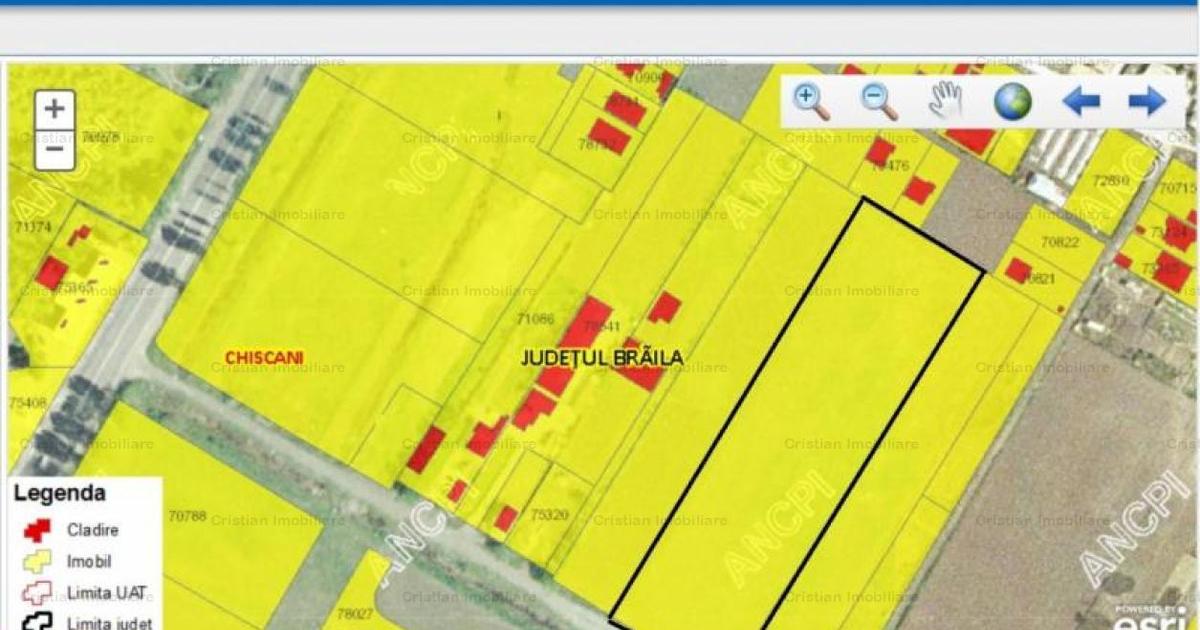The image size is (1200, 630).
Task: Click the Limita judet legend symbol
Action: 37,622
